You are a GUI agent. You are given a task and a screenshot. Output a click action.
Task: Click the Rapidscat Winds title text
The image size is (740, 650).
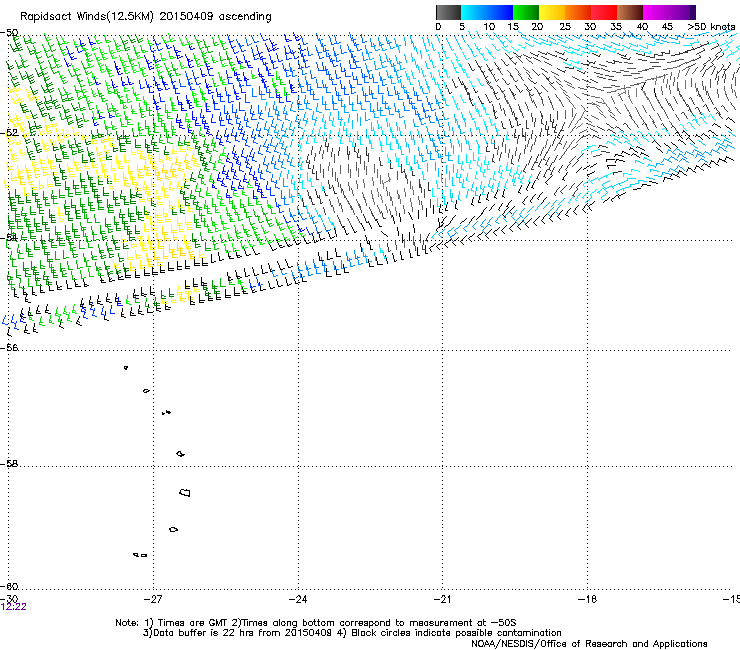[146, 17]
